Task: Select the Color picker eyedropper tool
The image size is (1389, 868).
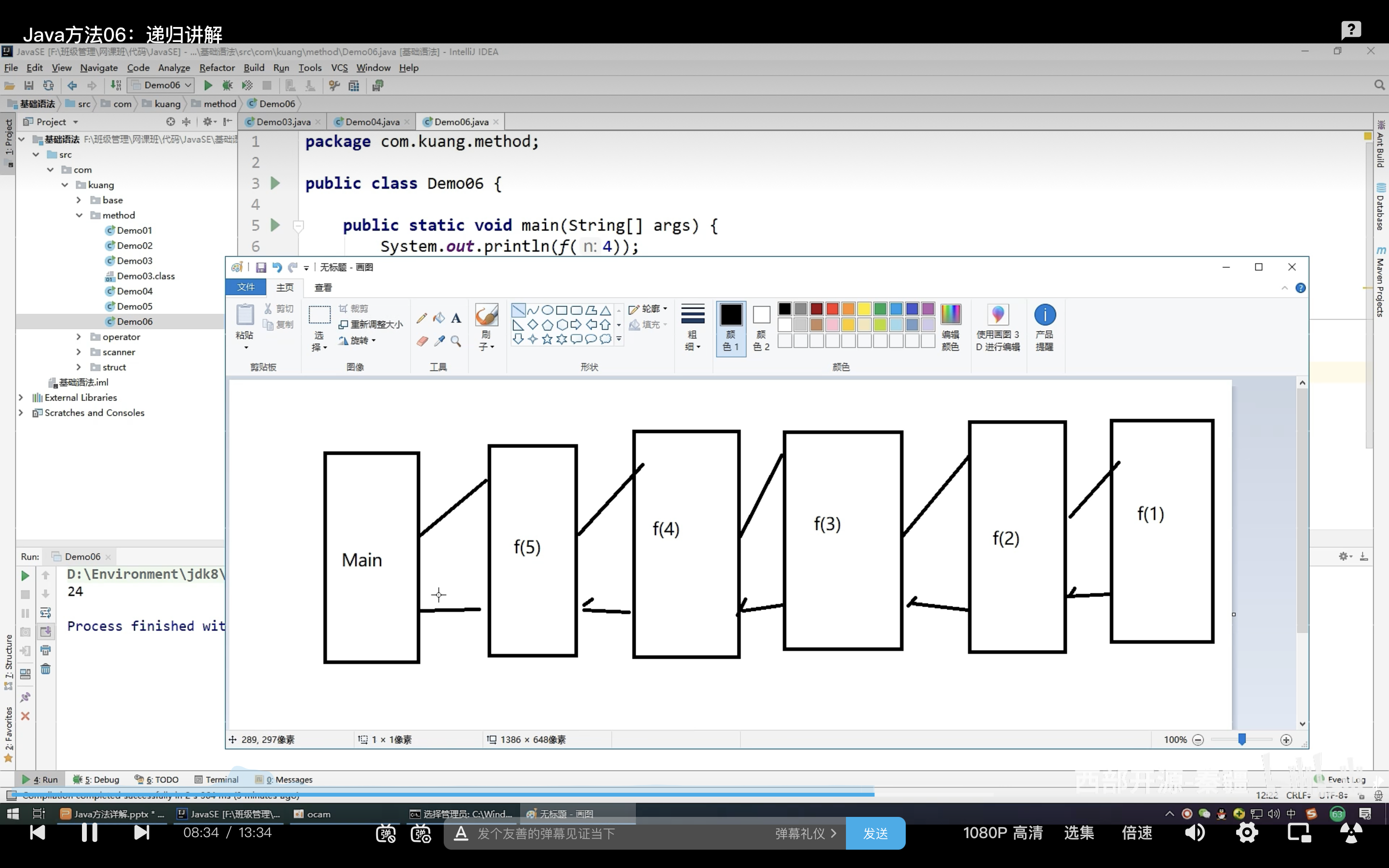Action: click(x=439, y=341)
